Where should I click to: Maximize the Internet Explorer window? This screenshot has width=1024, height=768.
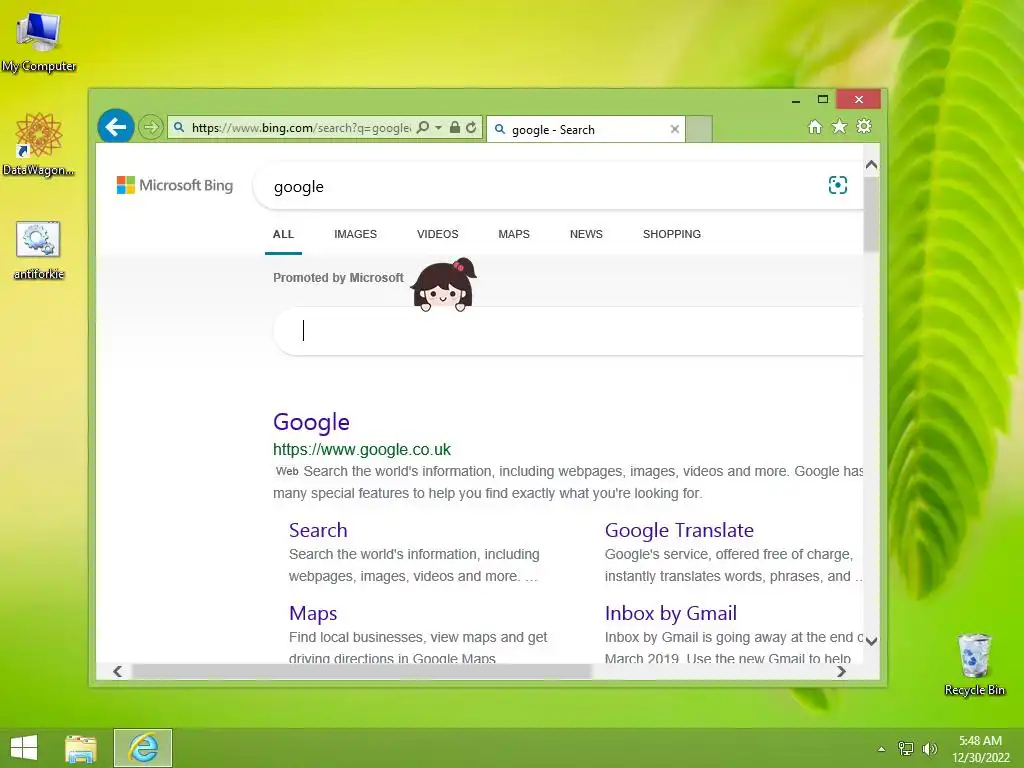[823, 99]
